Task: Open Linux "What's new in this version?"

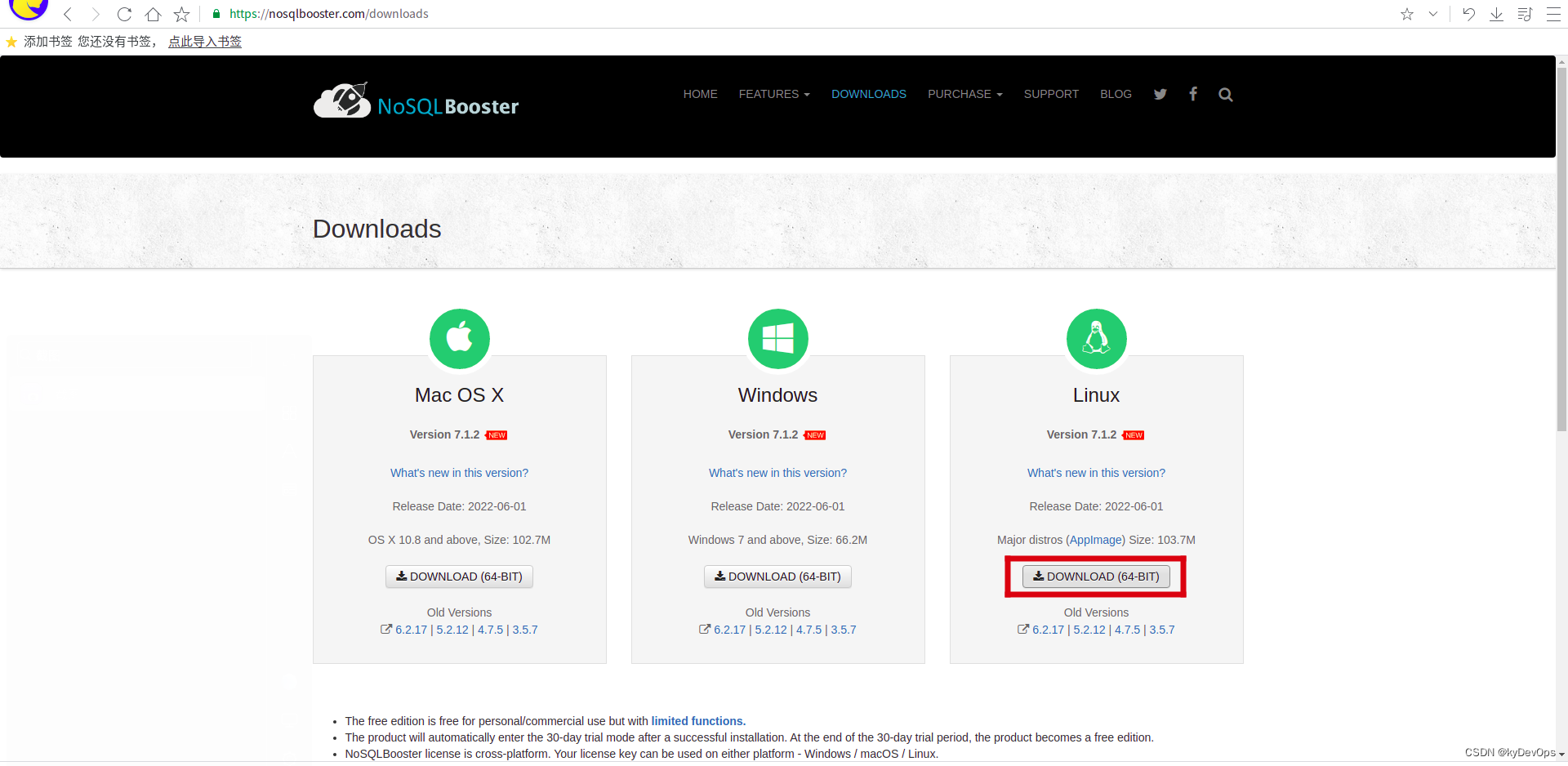Action: (x=1096, y=473)
